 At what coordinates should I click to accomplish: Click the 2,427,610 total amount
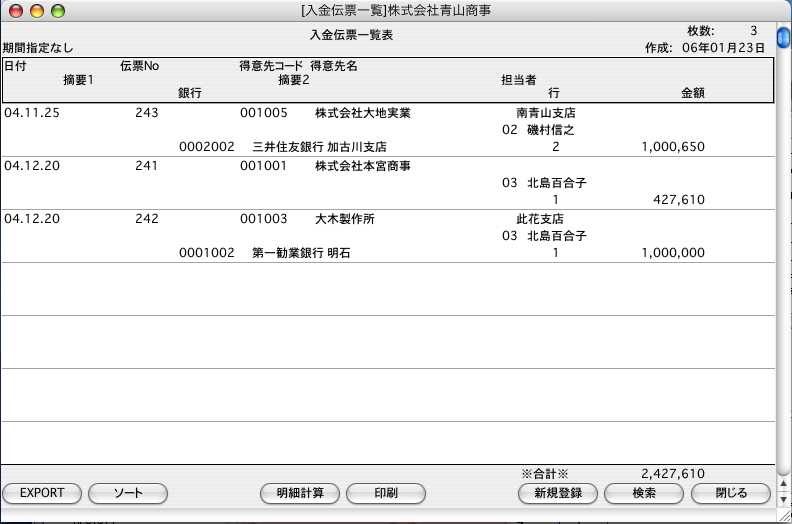(x=672, y=473)
